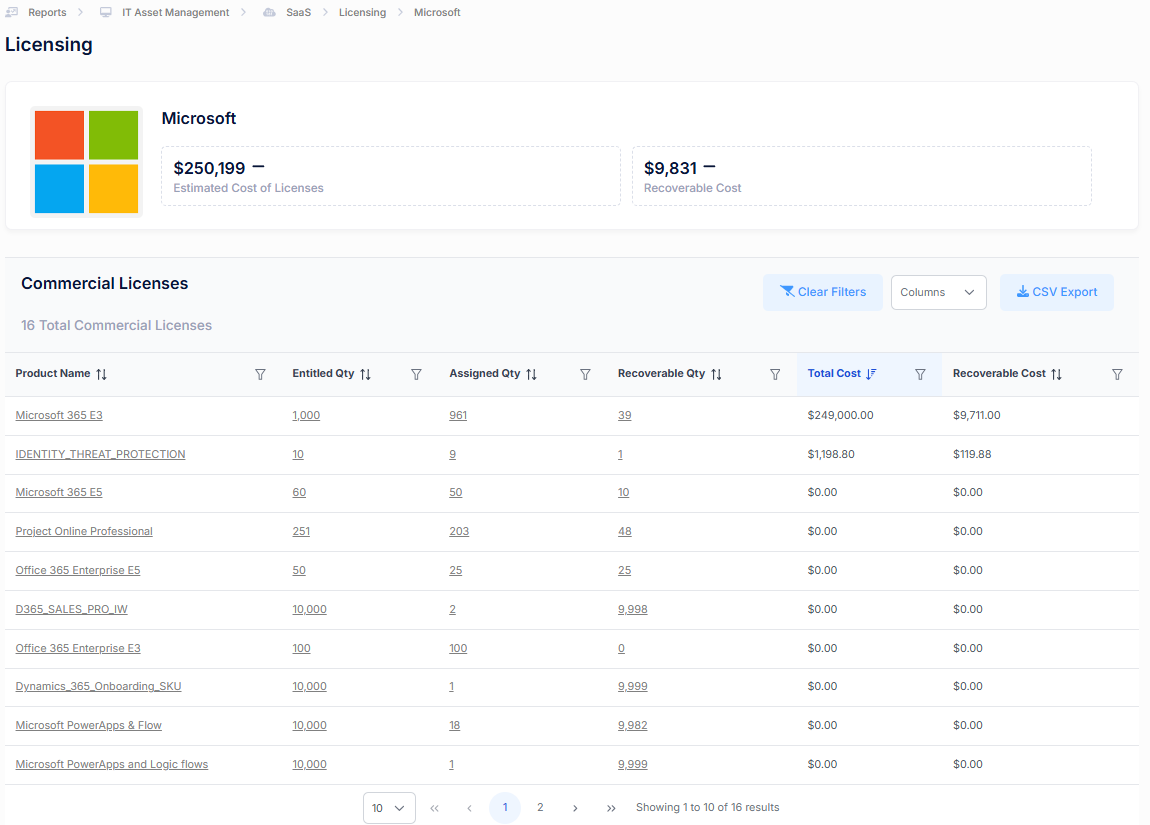The image size is (1150, 825).
Task: Go to page 2 in pagination
Action: click(541, 807)
